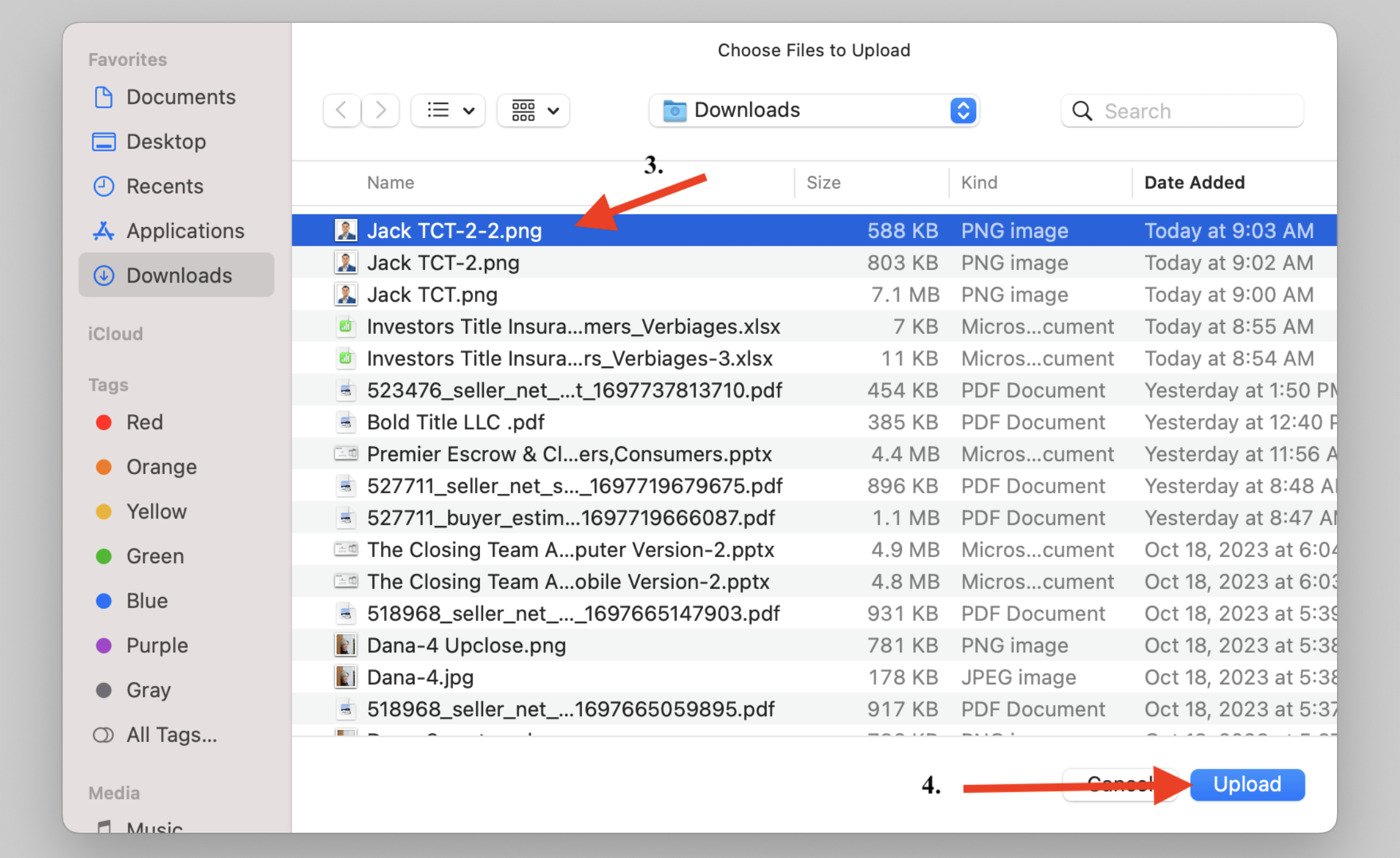Open Recents in the sidebar

[164, 186]
